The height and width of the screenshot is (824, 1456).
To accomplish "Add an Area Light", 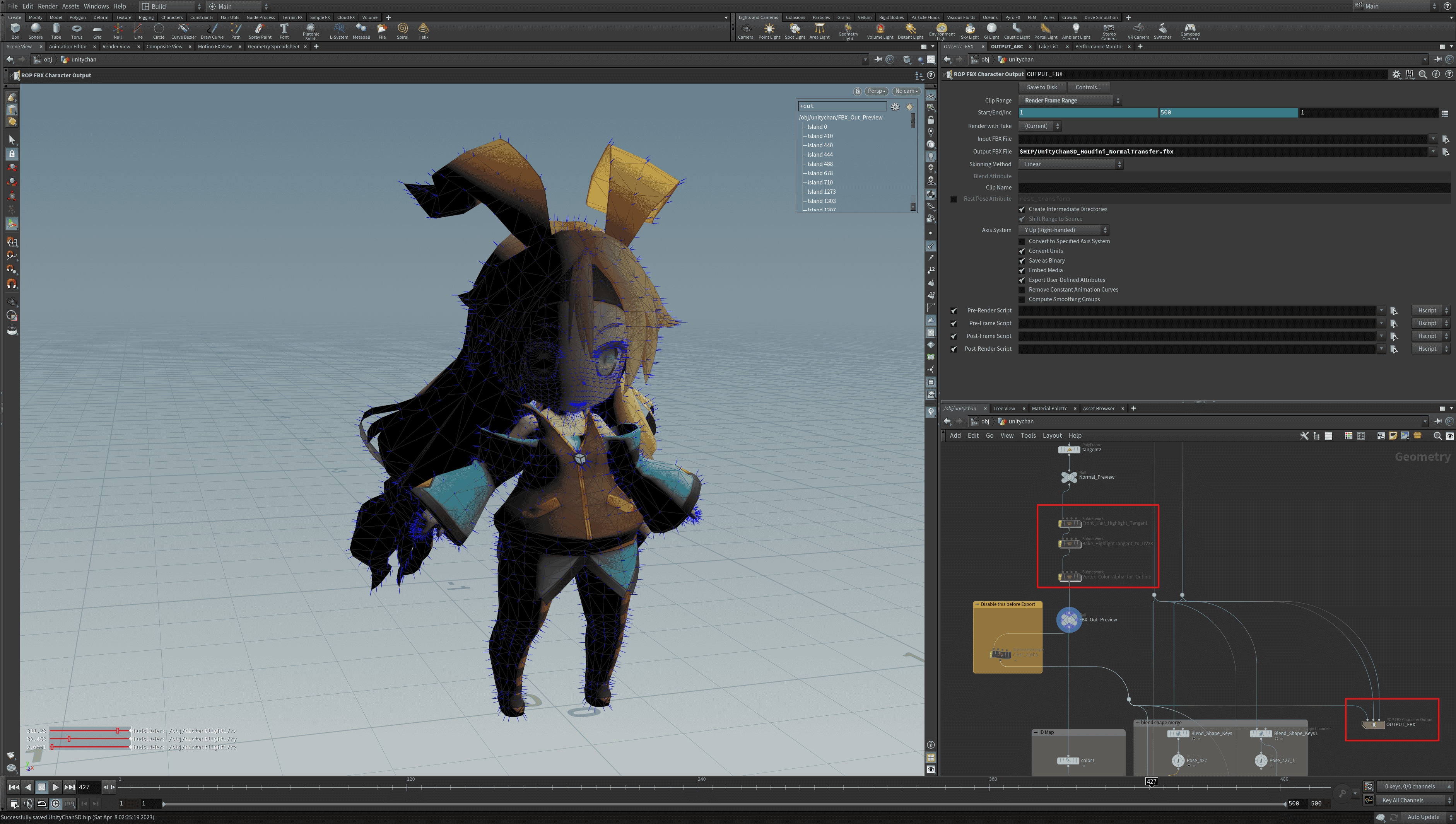I will click(819, 31).
